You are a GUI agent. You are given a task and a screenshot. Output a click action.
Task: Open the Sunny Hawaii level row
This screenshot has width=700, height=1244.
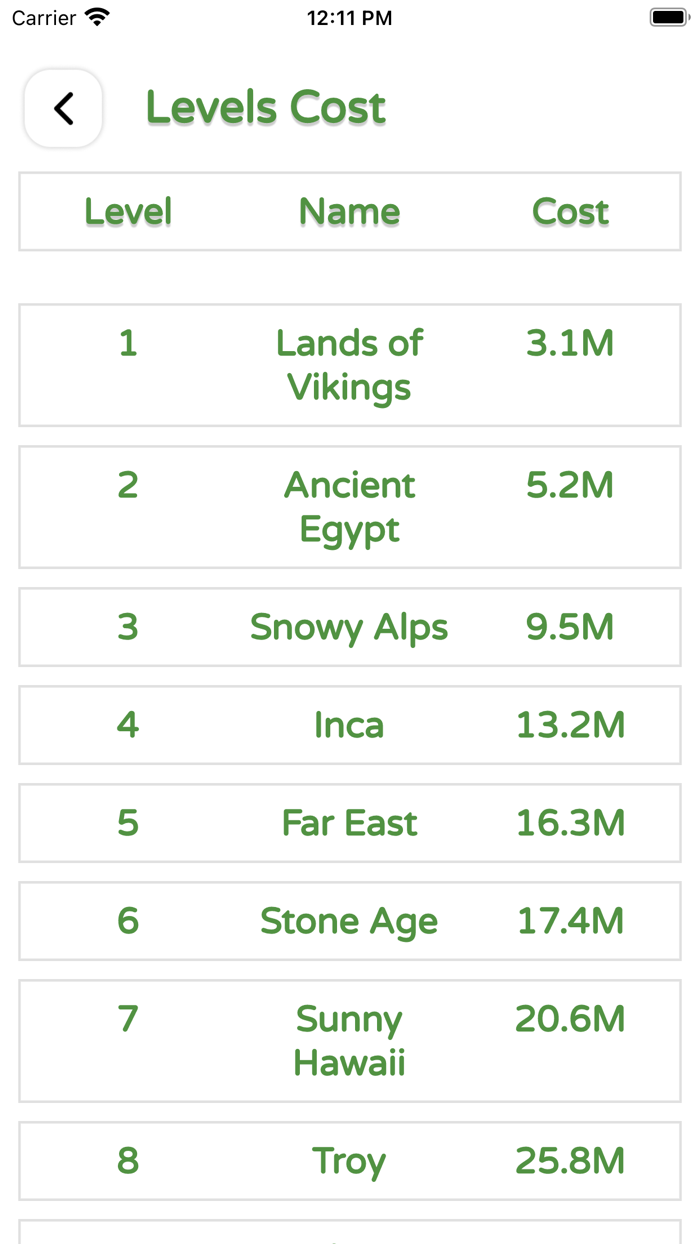tap(349, 1041)
